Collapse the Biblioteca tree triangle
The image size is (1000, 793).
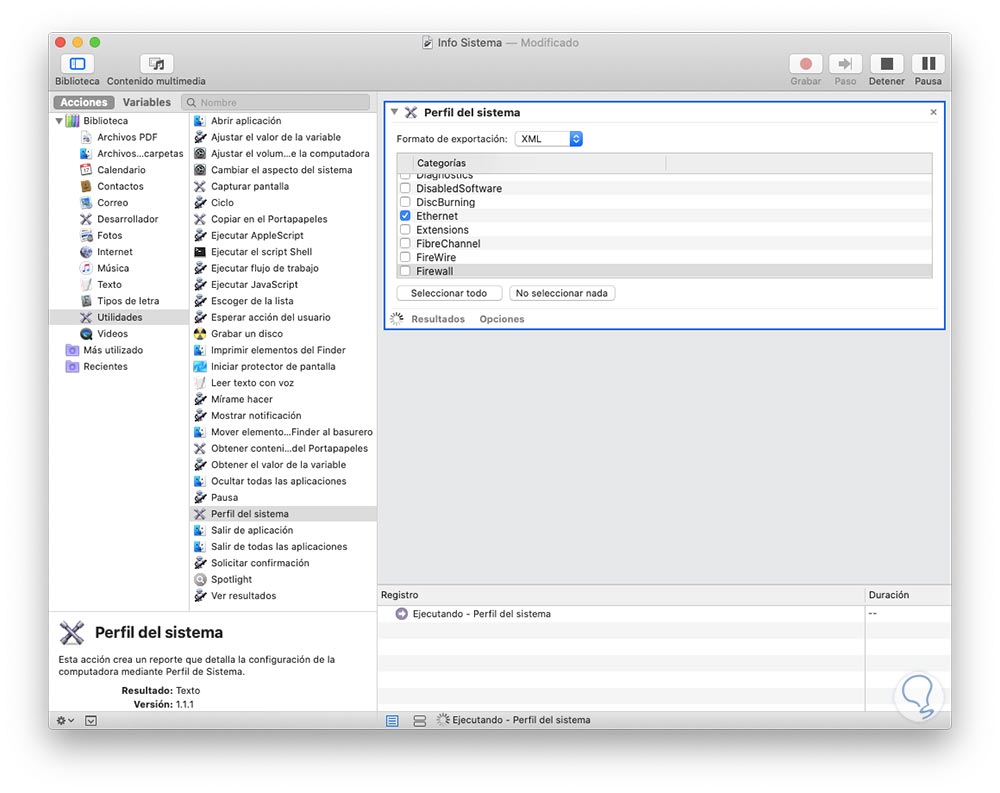pos(59,121)
